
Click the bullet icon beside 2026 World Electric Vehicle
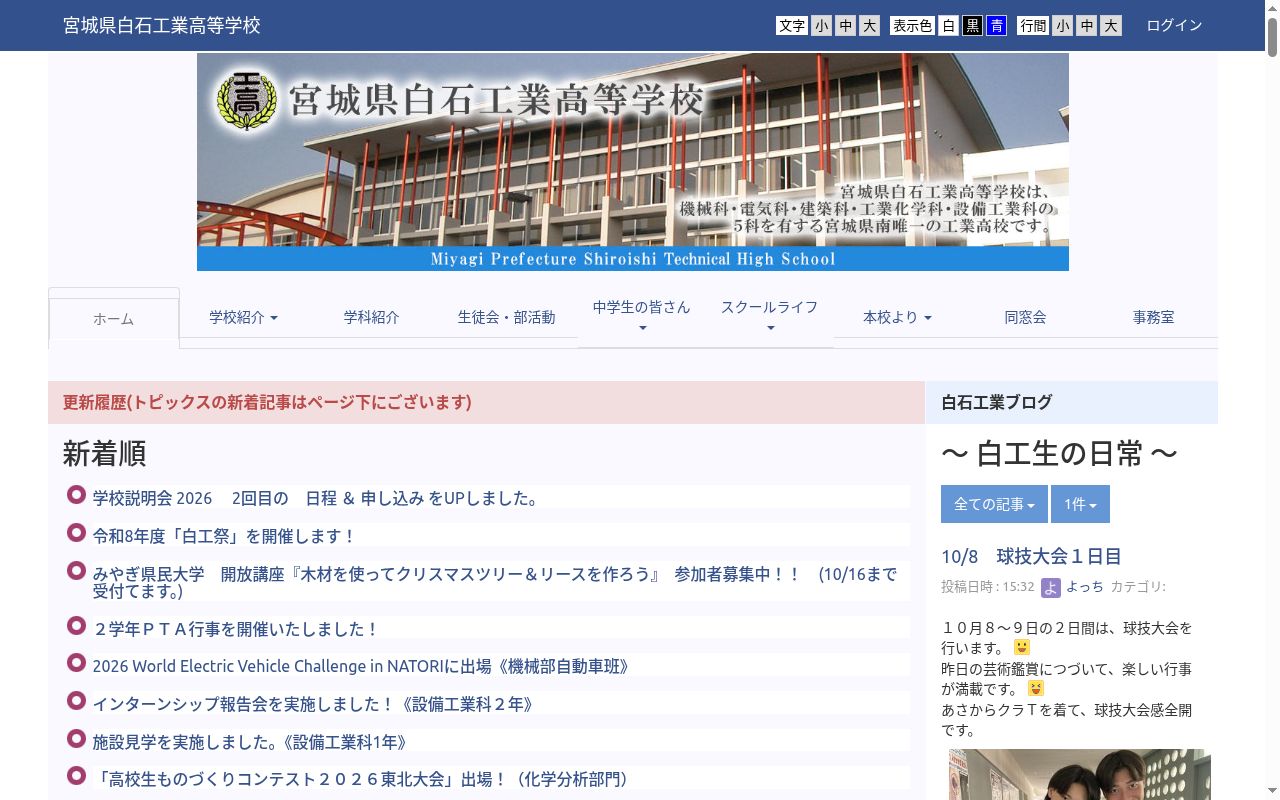(x=76, y=663)
